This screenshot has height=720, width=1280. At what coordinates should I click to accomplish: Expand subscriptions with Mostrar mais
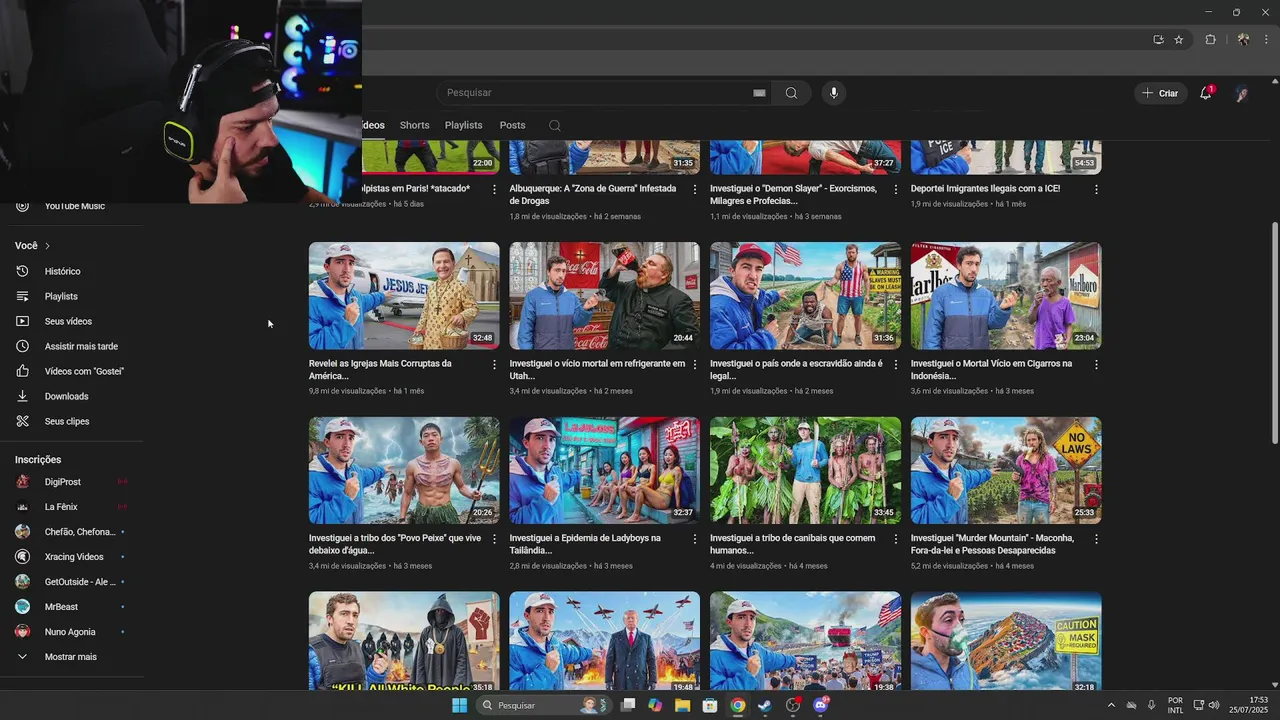tap(72, 657)
